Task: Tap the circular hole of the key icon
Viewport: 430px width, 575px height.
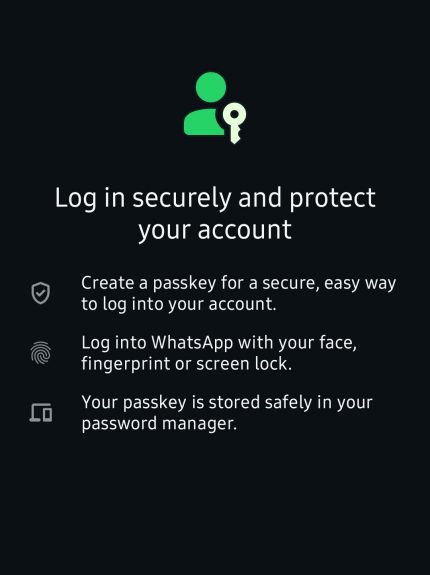Action: point(235,114)
